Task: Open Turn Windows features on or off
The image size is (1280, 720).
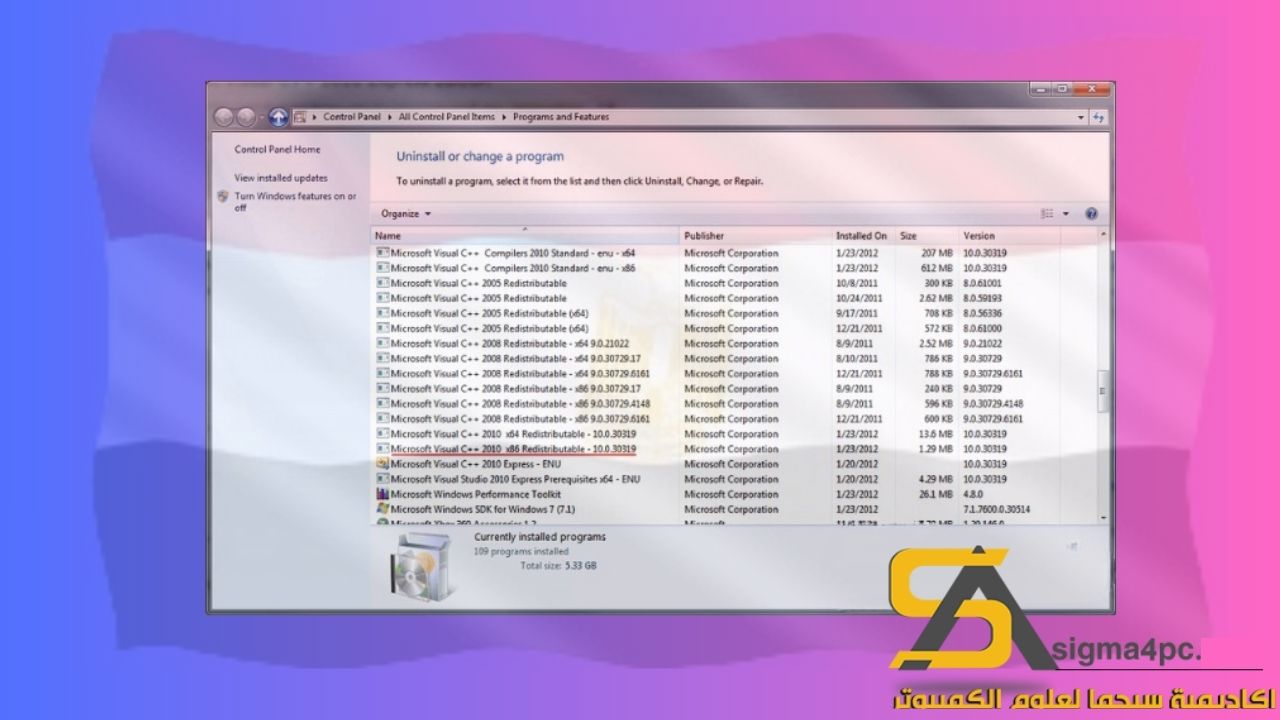Action: 295,202
